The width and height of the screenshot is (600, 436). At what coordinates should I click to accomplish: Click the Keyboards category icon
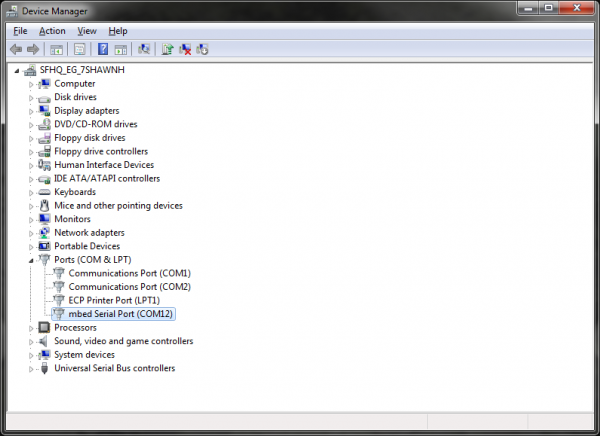[44, 192]
